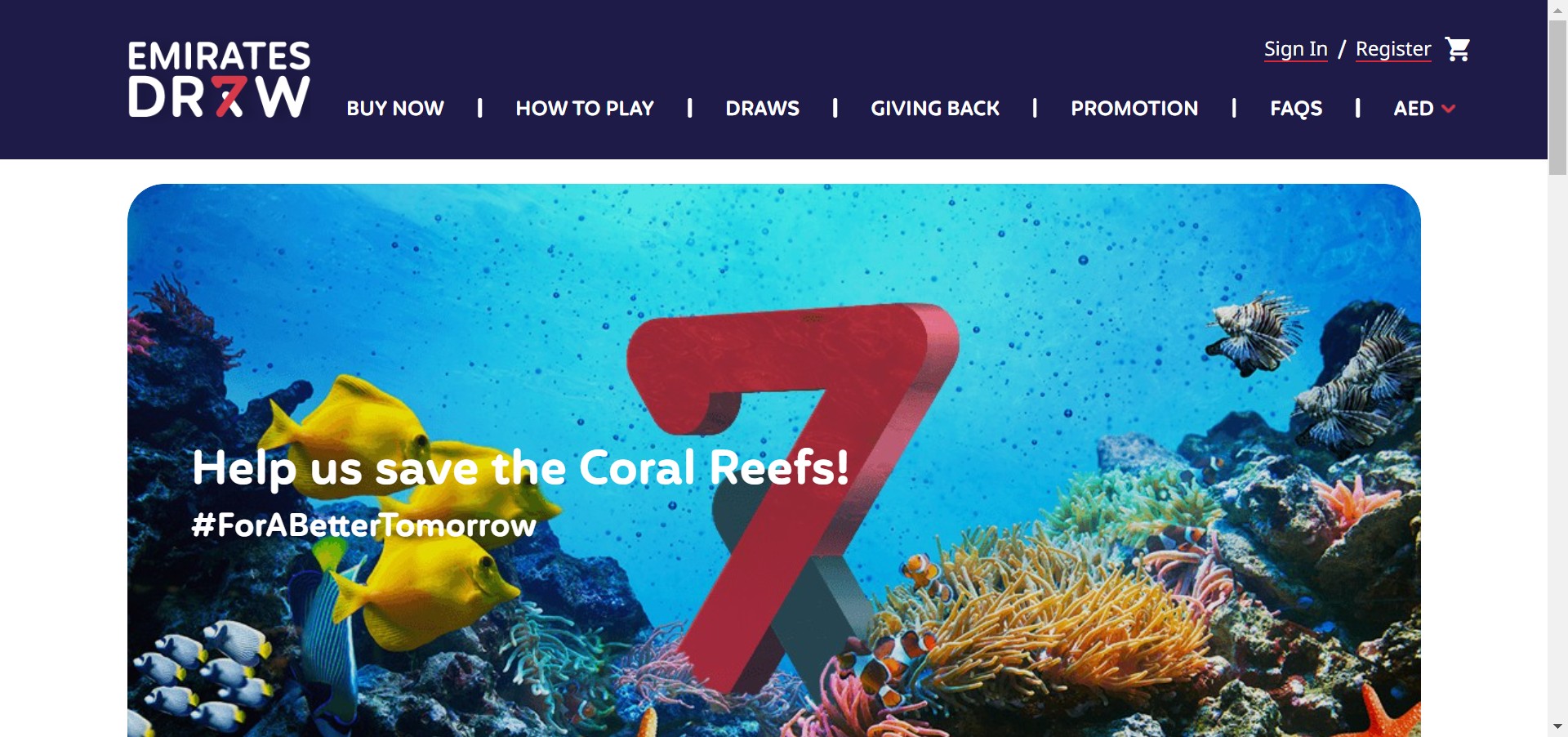Open the DRAWS menu item
Viewport: 1568px width, 737px height.
pyautogui.click(x=763, y=108)
